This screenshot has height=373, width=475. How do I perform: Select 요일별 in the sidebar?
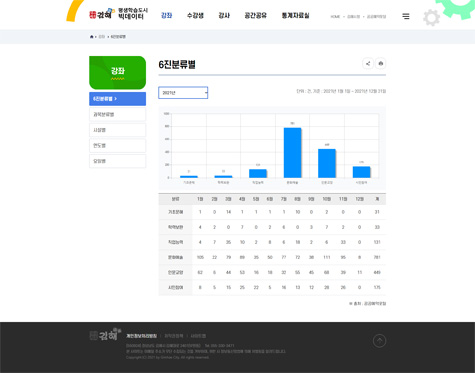117,161
